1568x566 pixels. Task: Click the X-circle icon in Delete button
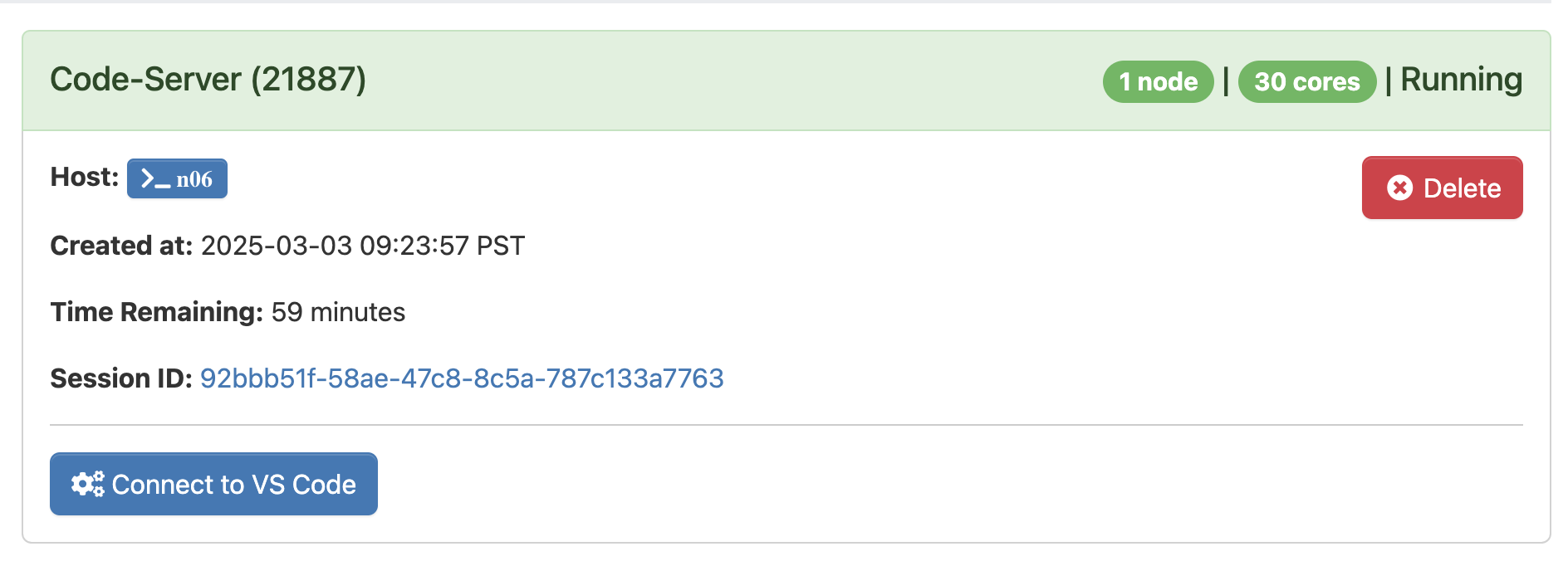click(x=1399, y=188)
